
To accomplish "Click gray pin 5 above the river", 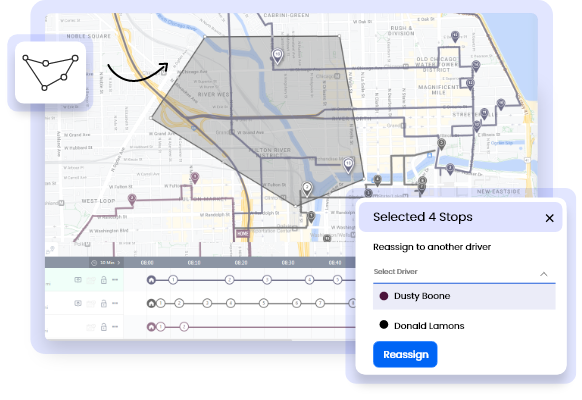I will 441,144.
